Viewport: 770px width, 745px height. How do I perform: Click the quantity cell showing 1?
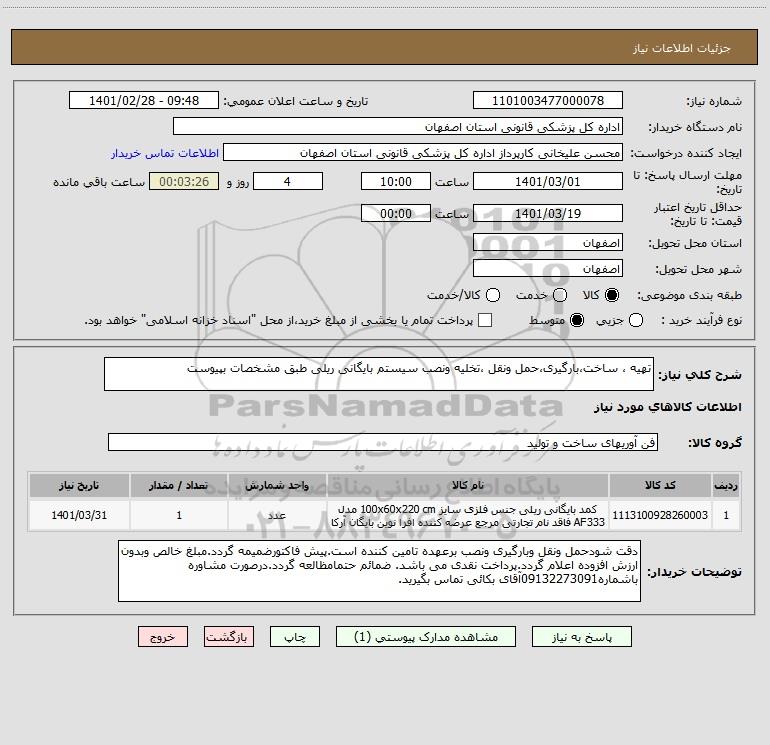tap(179, 515)
